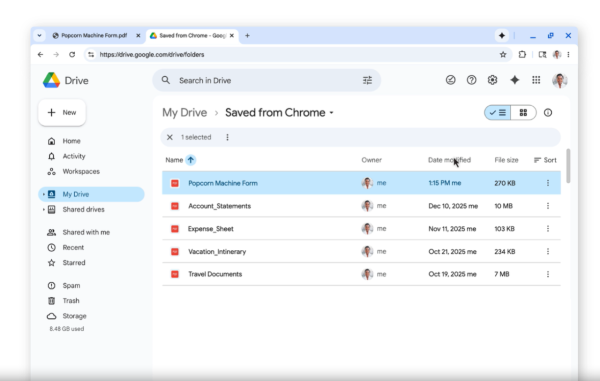This screenshot has width=600, height=381.
Task: Reload the Drive page
Action: [x=72, y=55]
